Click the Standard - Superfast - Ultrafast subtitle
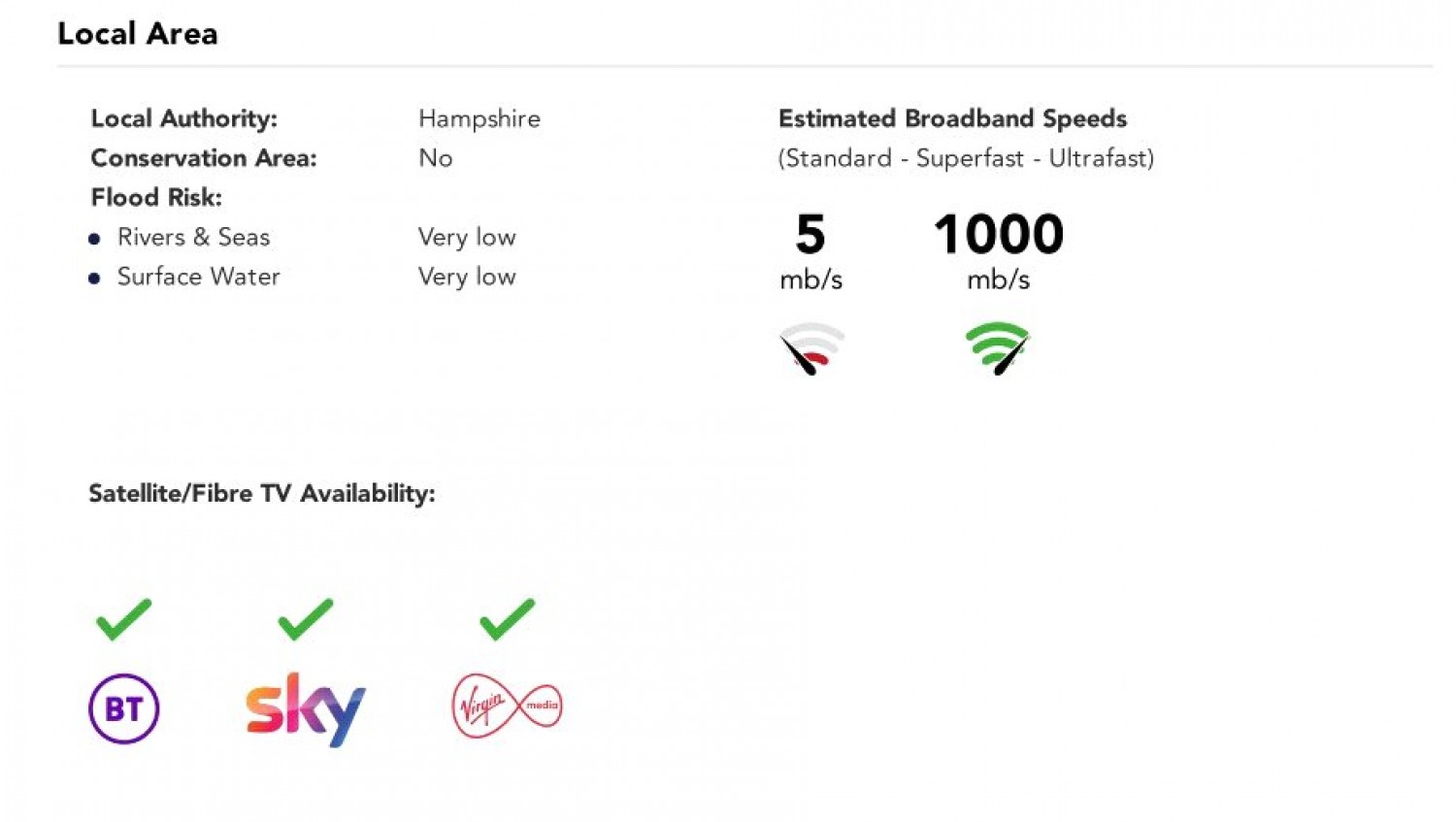Image resolution: width=1456 pixels, height=822 pixels. 966,158
